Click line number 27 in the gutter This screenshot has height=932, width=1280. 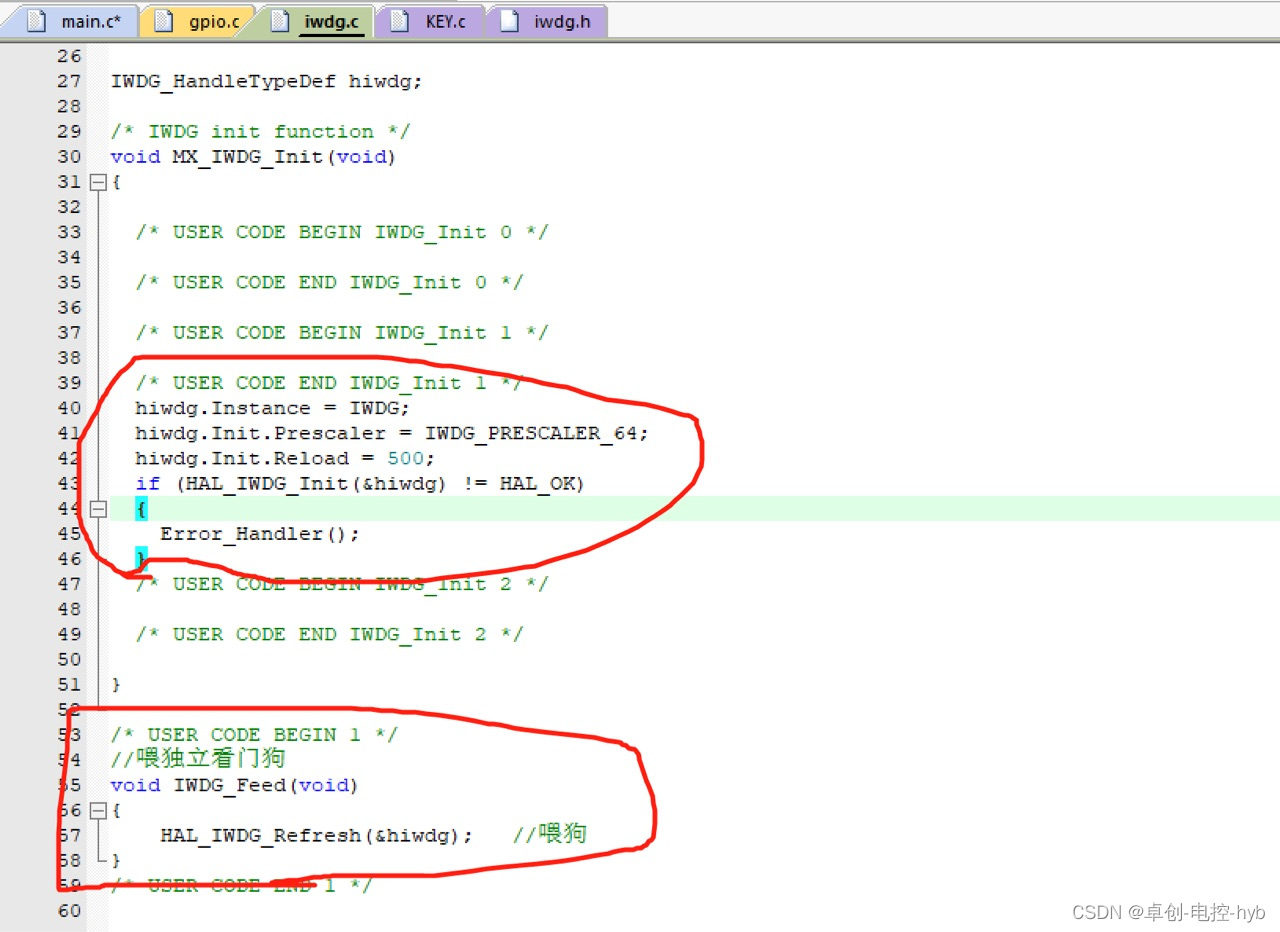pyautogui.click(x=69, y=82)
